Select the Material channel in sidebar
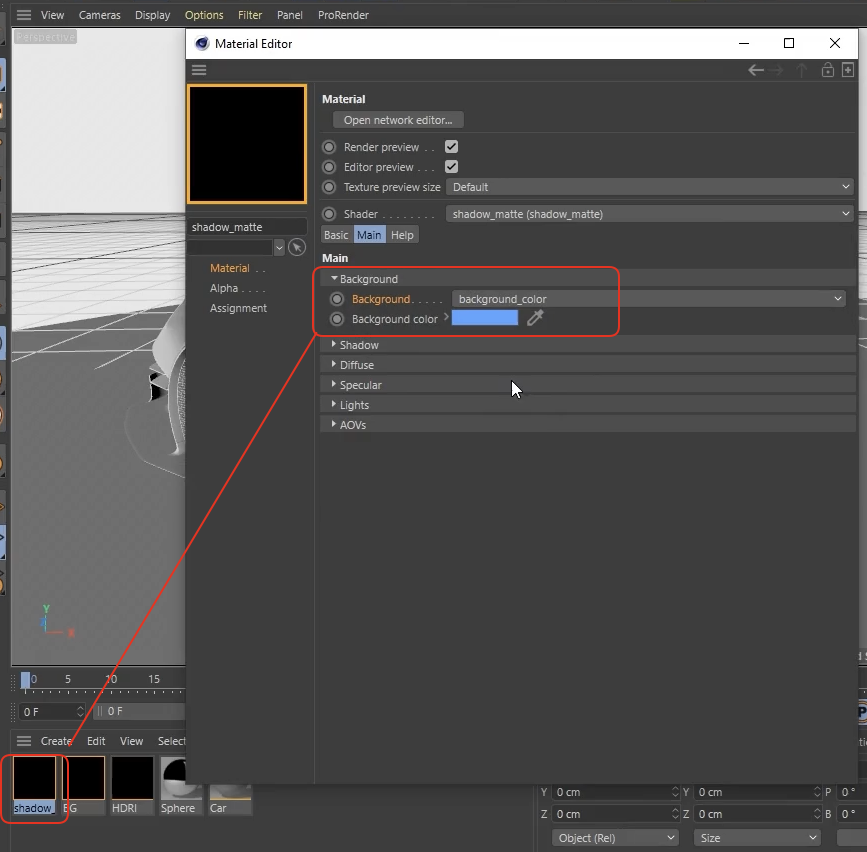Viewport: 867px width, 852px height. [x=229, y=268]
